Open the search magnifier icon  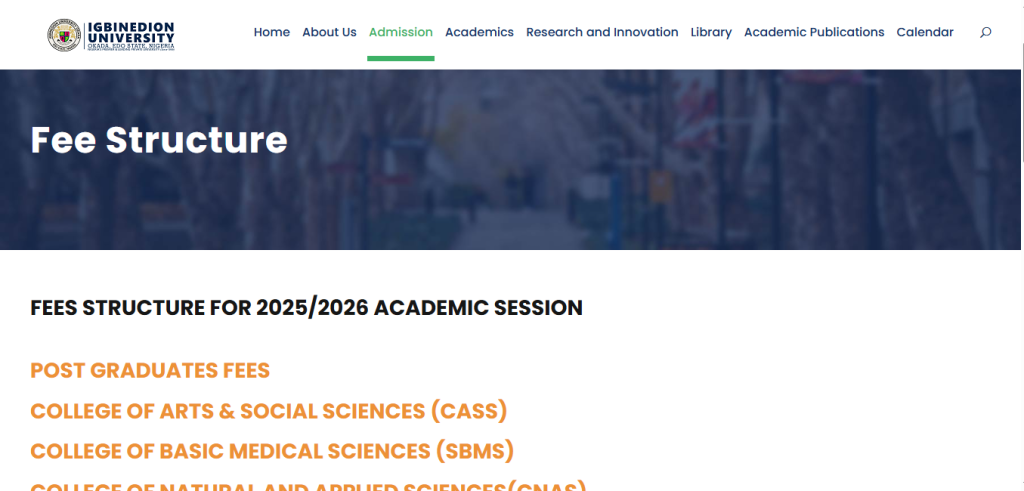pyautogui.click(x=985, y=32)
